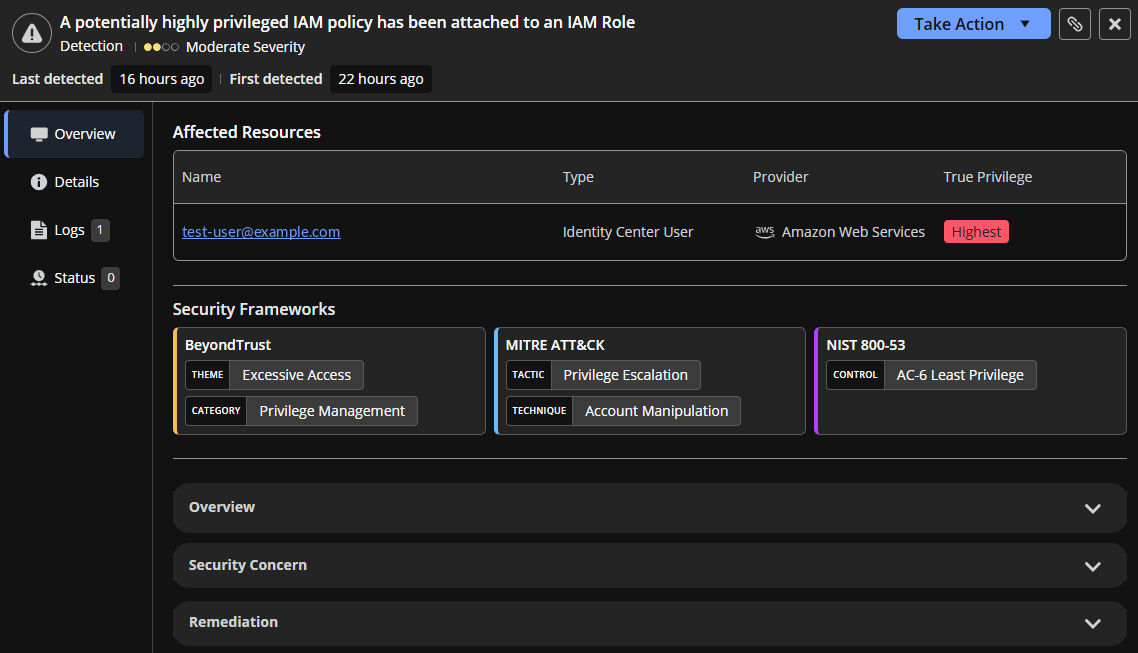The image size is (1138, 653).
Task: Click the IAM policy detection title
Action: (348, 22)
